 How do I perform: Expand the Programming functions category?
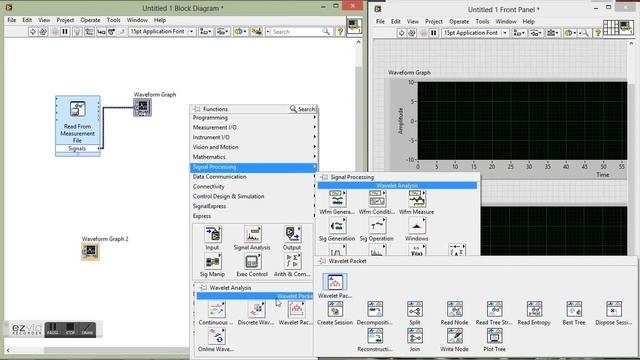254,118
